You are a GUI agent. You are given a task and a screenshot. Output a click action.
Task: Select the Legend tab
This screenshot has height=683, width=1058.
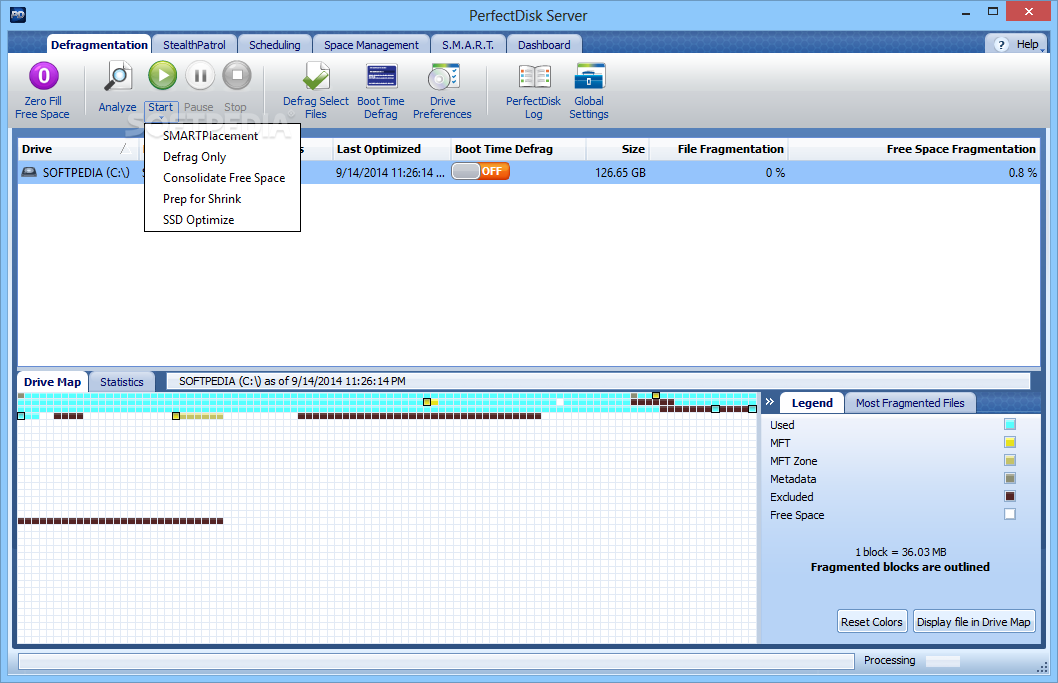[812, 403]
